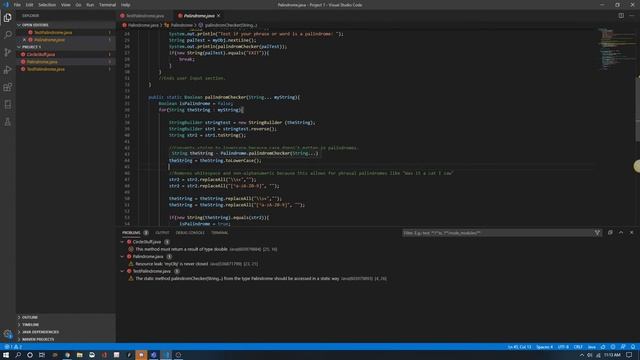
Task: Close the Palindrome.java editor tab
Action: point(219,16)
